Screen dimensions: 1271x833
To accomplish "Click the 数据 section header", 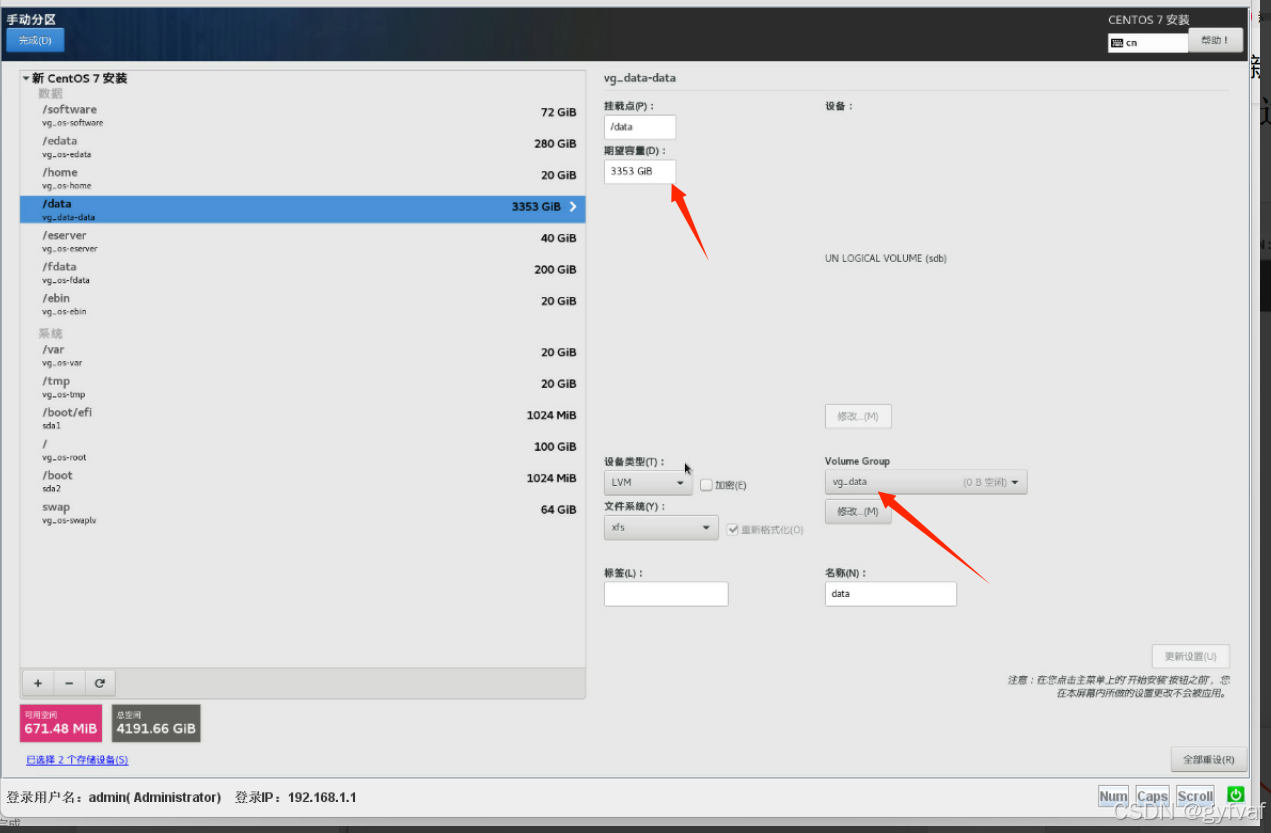I will coord(50,94).
